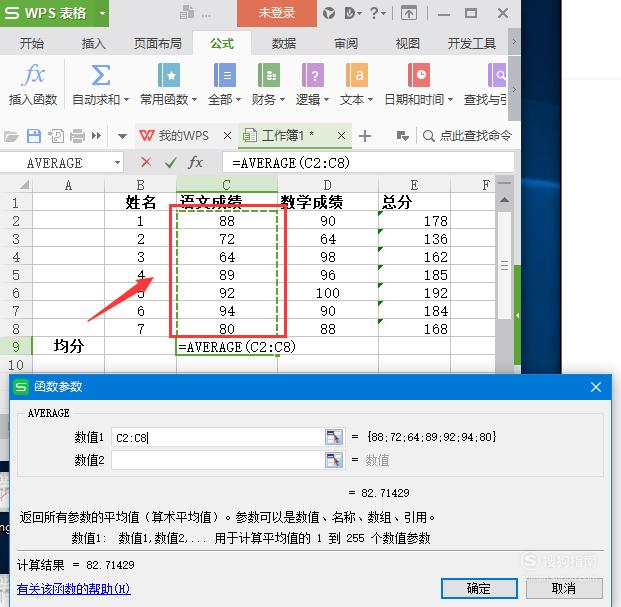Image resolution: width=621 pixels, height=607 pixels.
Task: Open the All functions (全部) icon
Action: [x=225, y=75]
